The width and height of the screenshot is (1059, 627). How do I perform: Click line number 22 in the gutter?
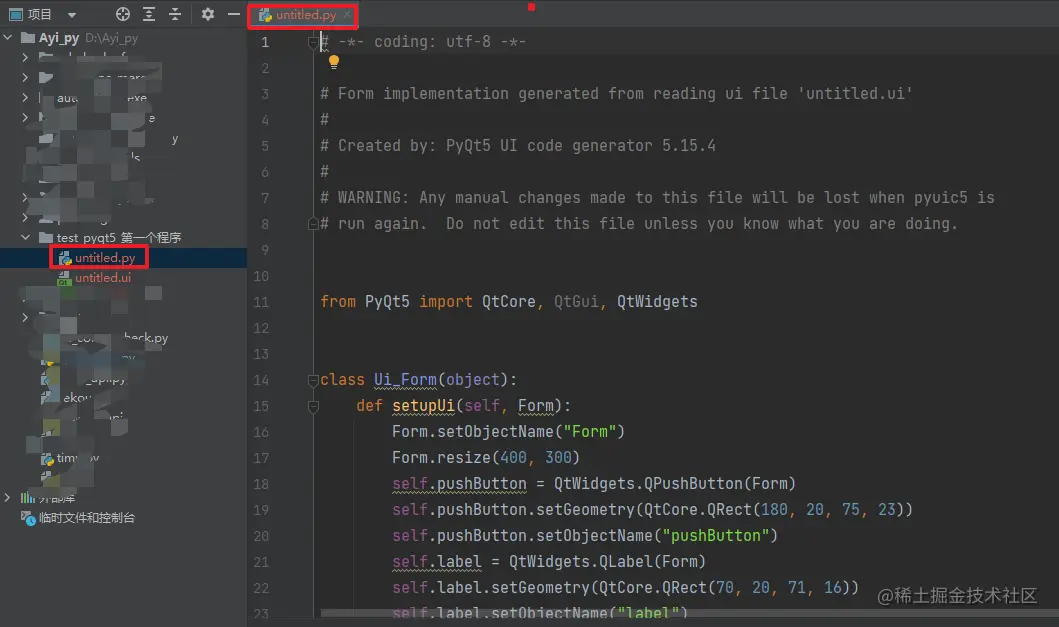[261, 588]
